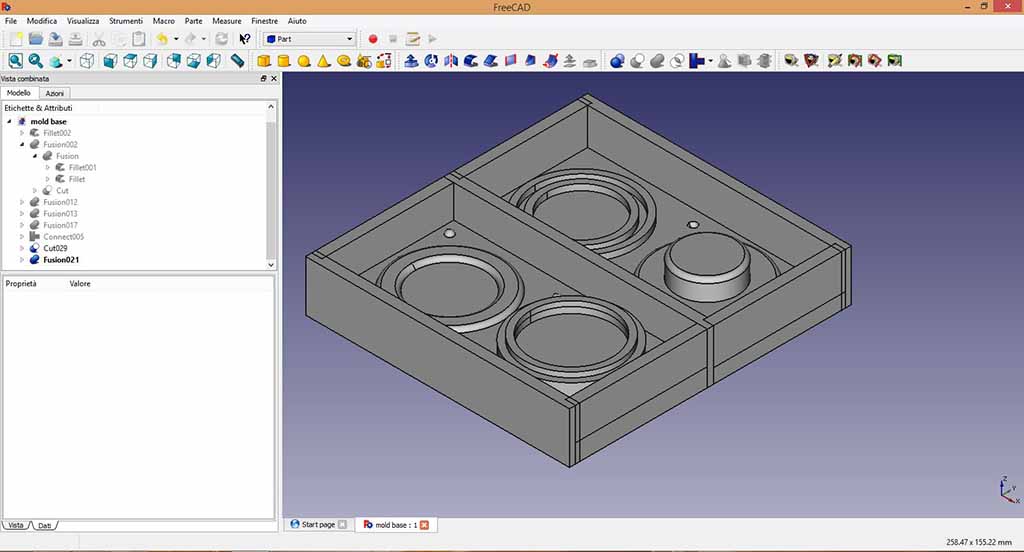This screenshot has width=1024, height=552.
Task: Click the tree panel scroll down arrow
Action: (x=271, y=265)
